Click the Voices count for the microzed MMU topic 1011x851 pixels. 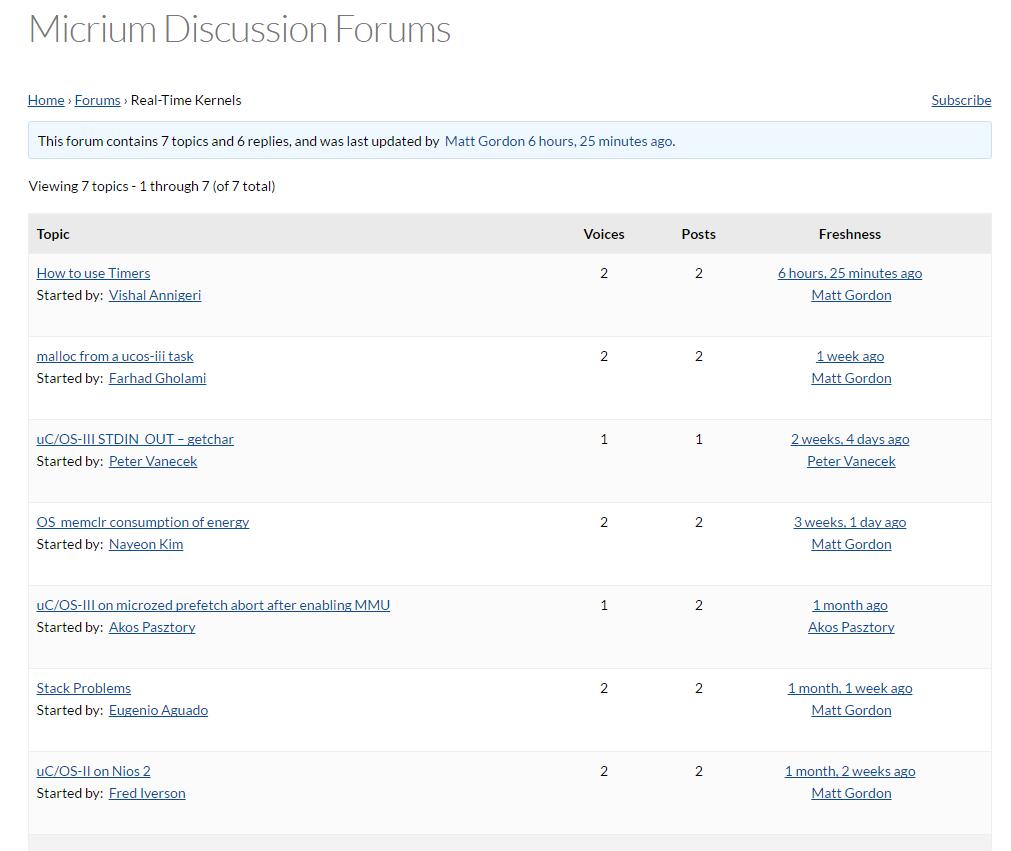604,605
